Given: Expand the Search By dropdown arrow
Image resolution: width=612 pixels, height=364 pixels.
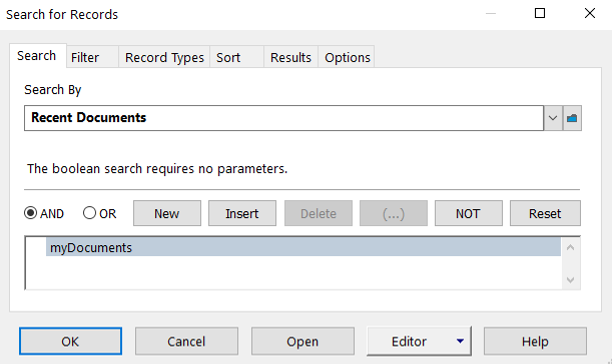Looking at the screenshot, I should (553, 118).
